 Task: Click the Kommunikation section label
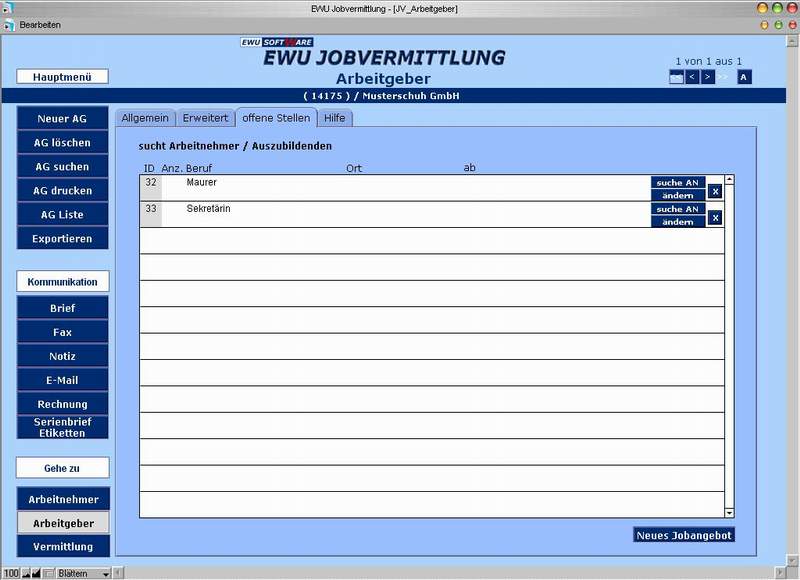point(62,282)
